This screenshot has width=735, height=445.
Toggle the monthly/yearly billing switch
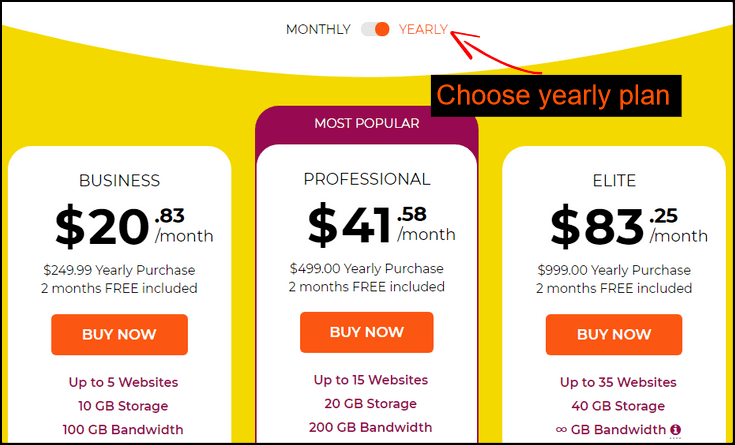(x=375, y=29)
